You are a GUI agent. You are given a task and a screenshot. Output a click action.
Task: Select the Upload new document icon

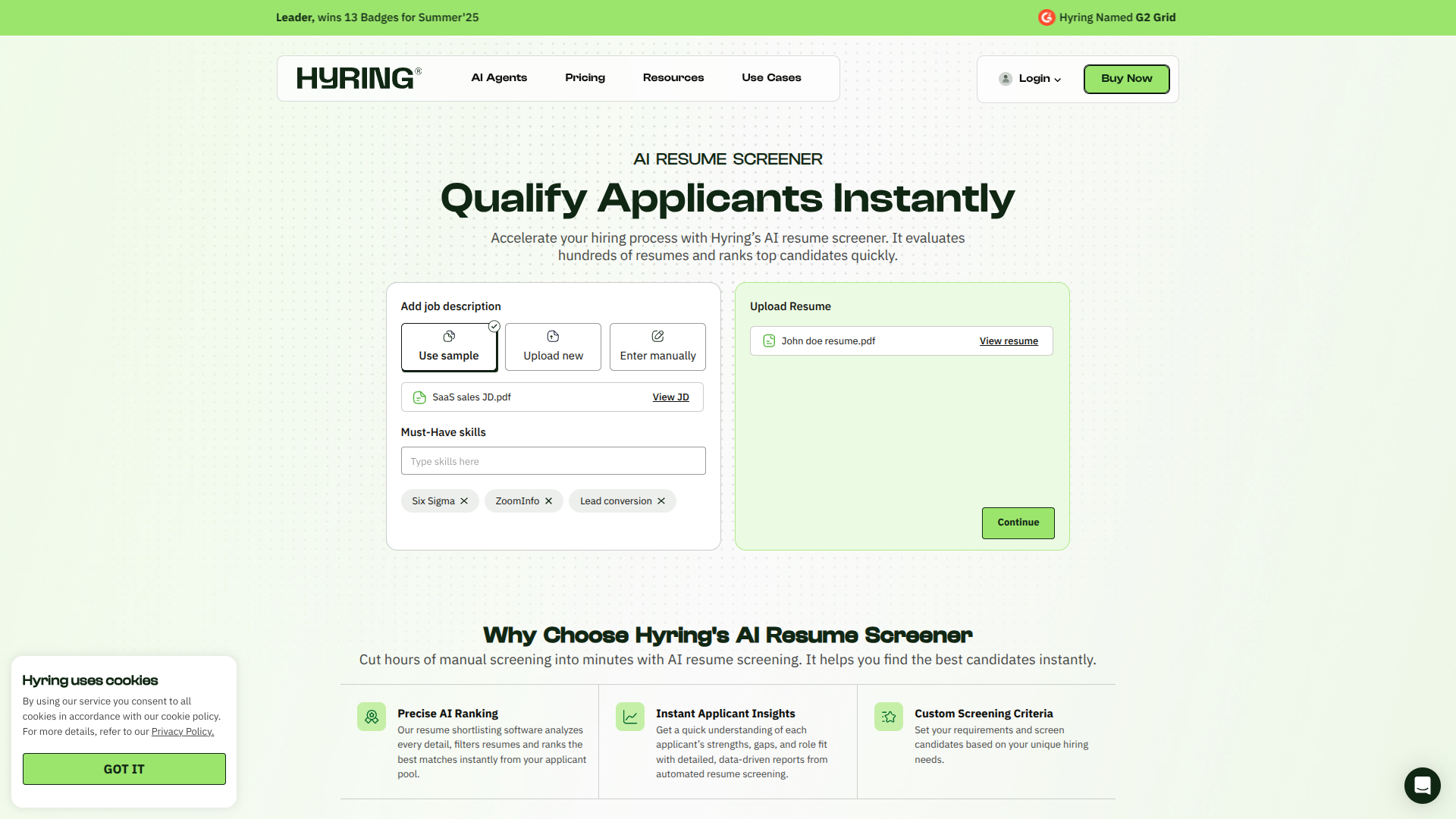click(x=552, y=337)
